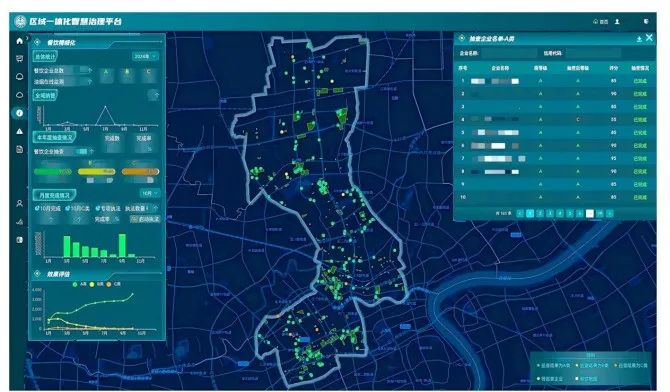Collapse the left panel with the small arrow
Viewport: 670px width, 392px height.
pyautogui.click(x=27, y=38)
